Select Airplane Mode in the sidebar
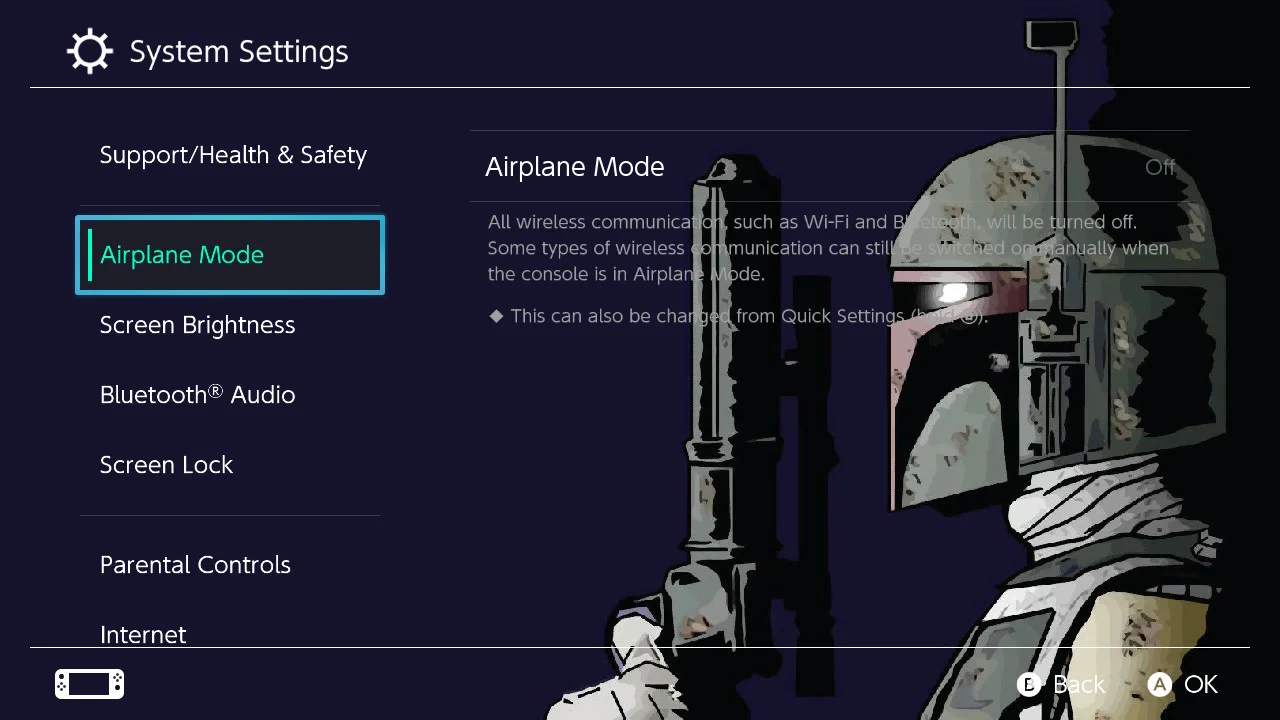The height and width of the screenshot is (720, 1280). click(x=230, y=255)
